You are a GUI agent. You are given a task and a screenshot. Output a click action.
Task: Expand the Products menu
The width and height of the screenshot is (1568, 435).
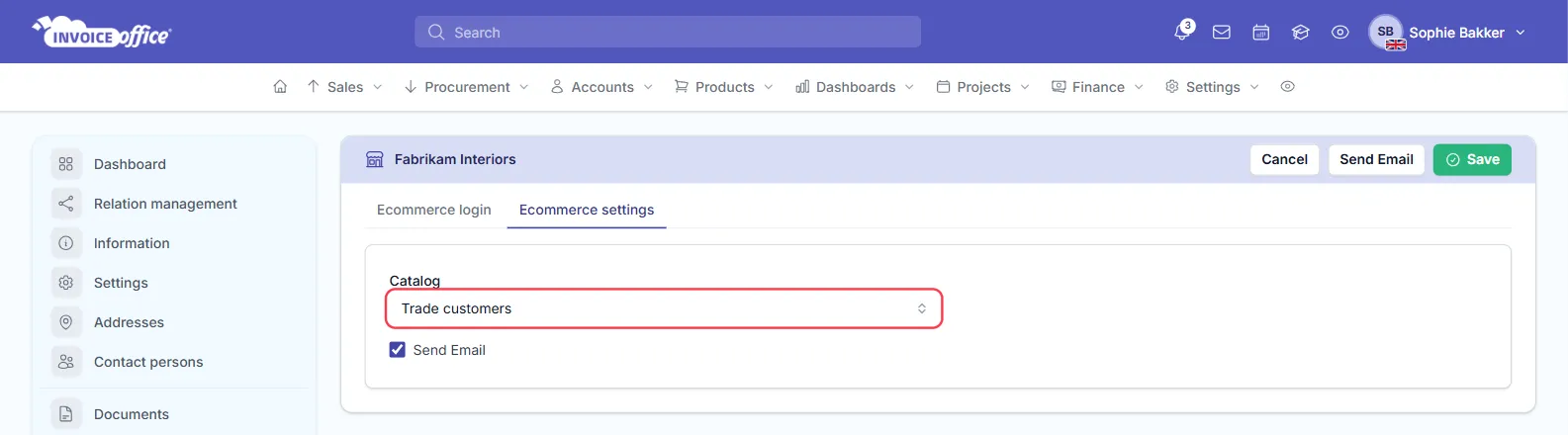pyautogui.click(x=724, y=87)
